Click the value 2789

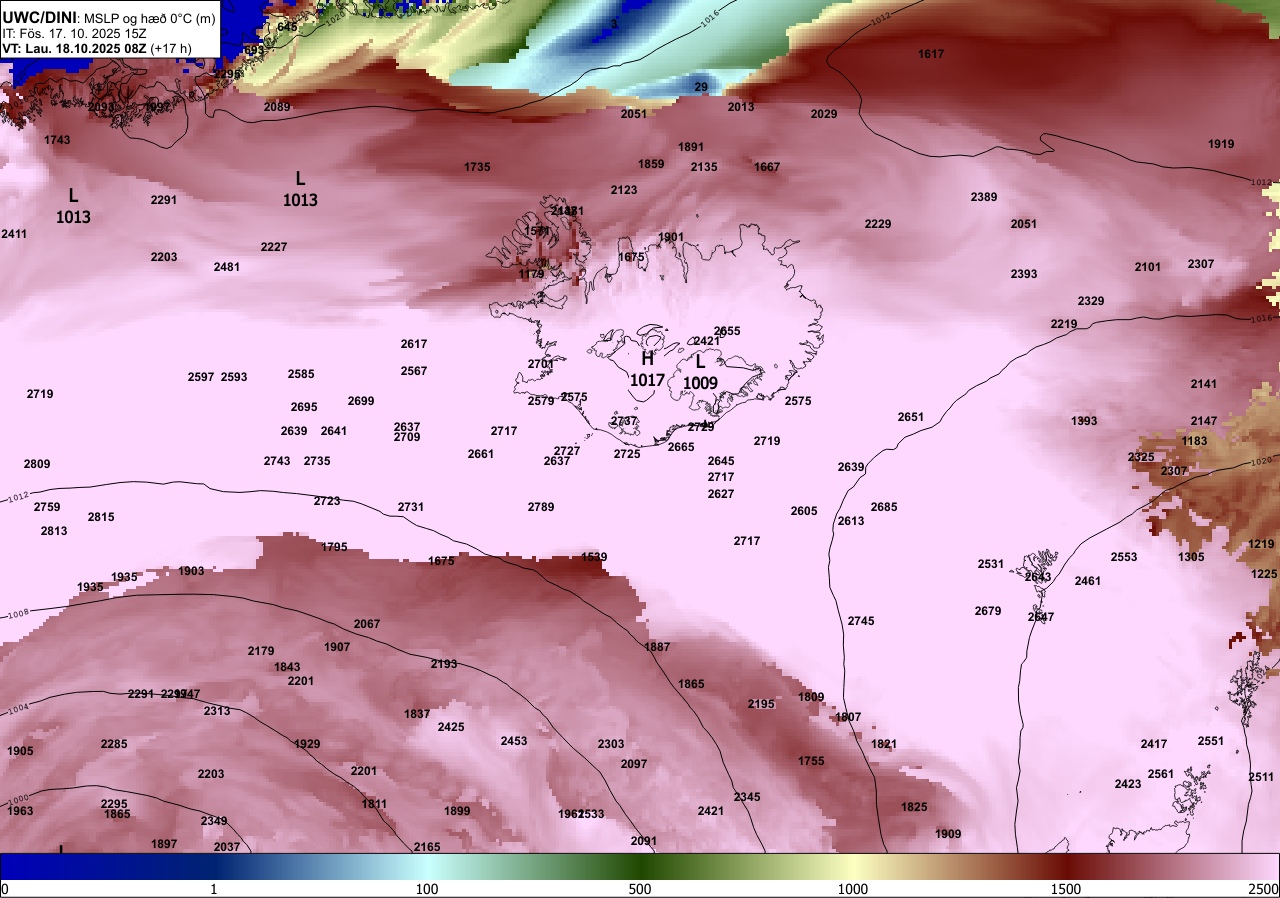point(541,507)
